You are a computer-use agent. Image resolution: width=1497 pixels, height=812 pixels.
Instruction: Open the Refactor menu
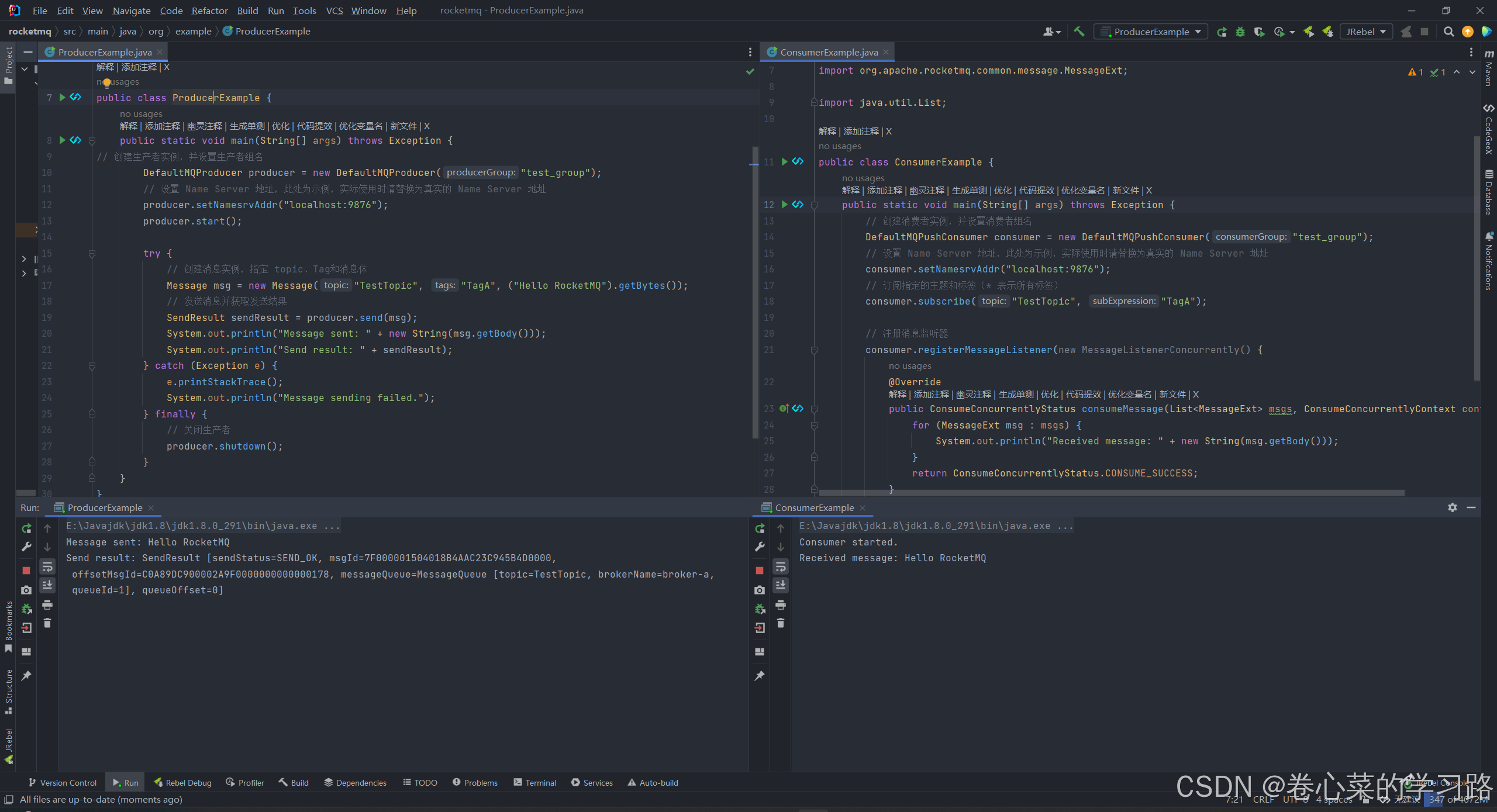(x=209, y=11)
